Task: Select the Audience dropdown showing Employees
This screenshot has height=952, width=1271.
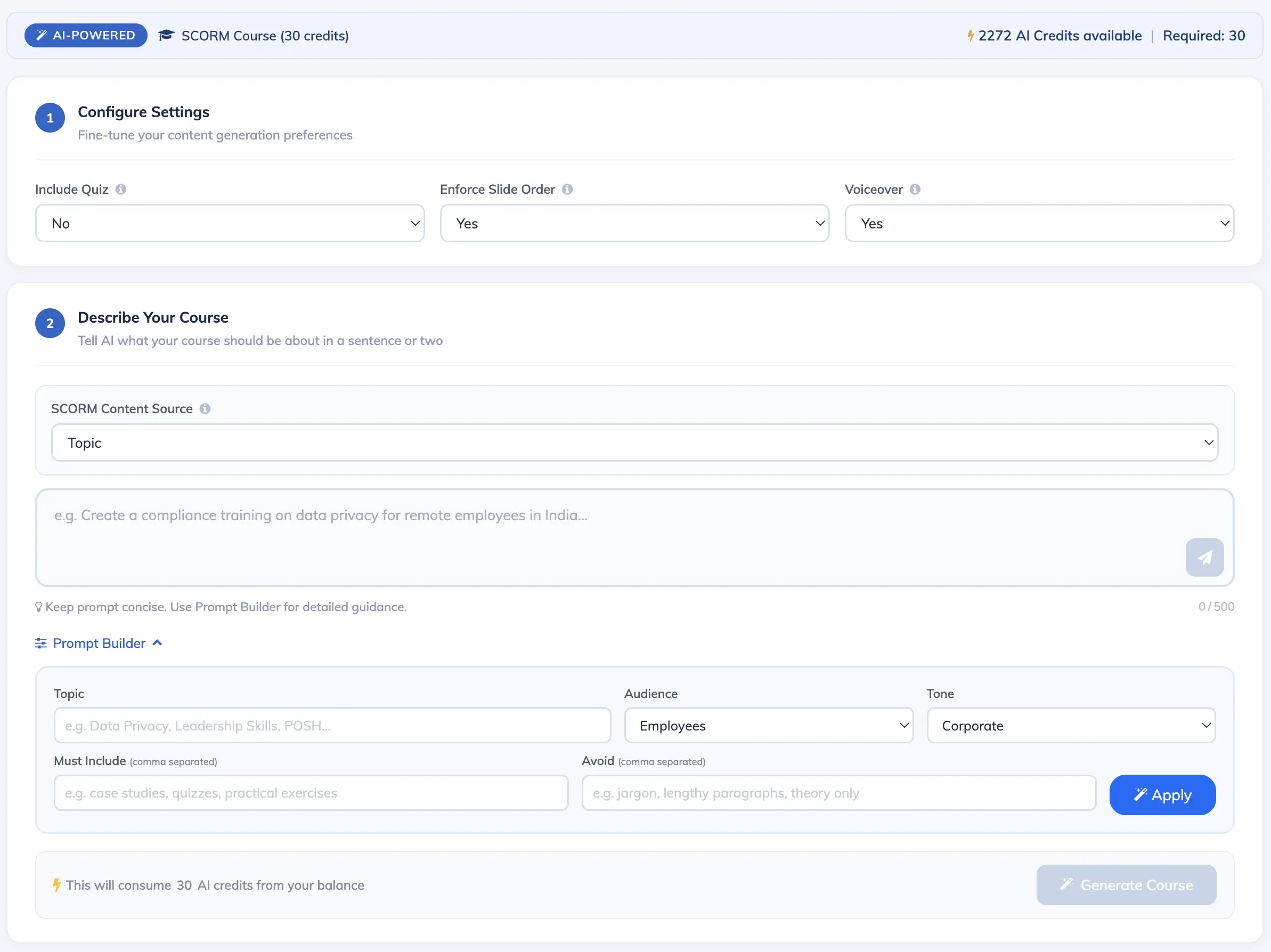Action: [x=768, y=726]
